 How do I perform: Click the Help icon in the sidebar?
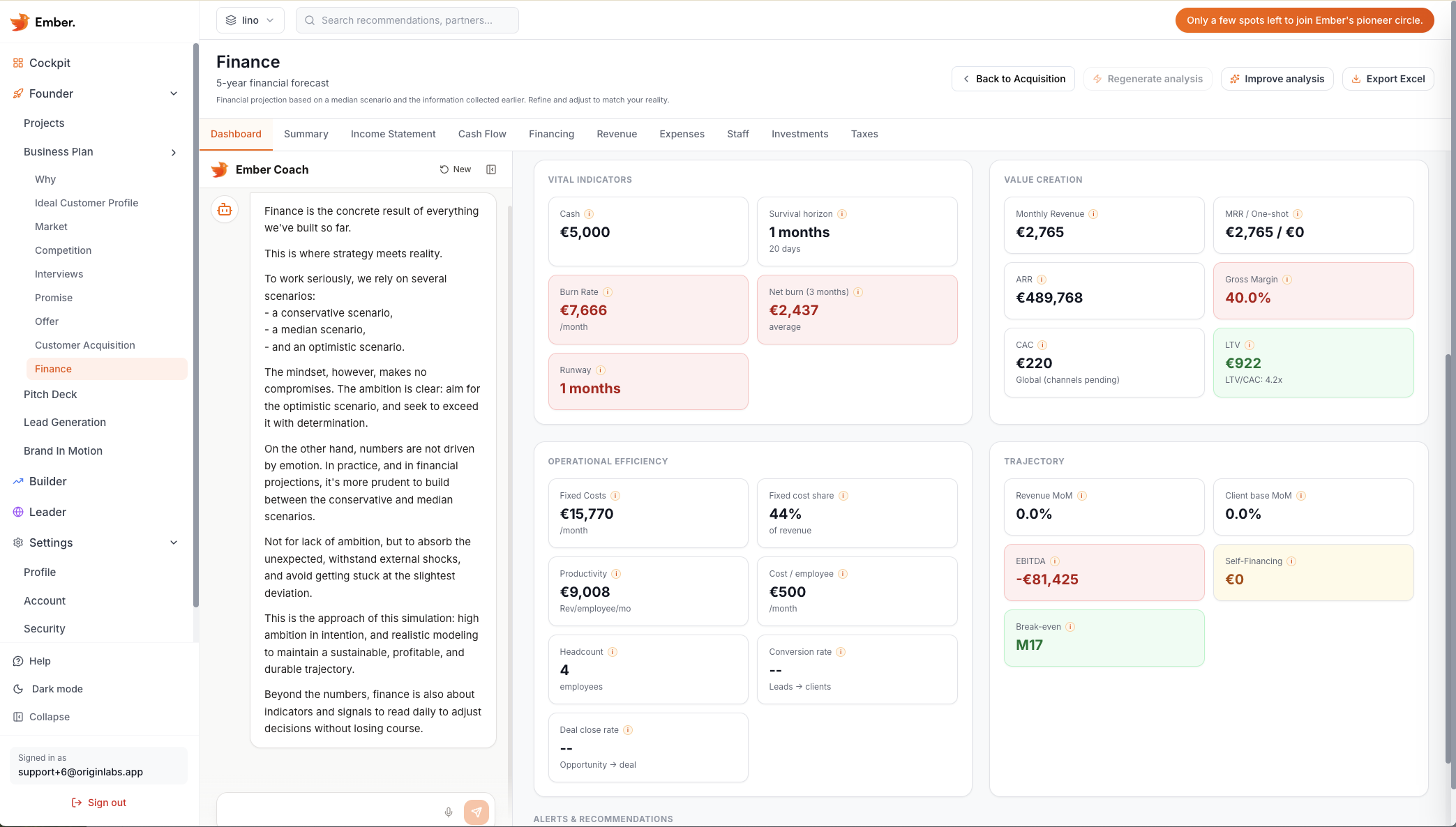tap(17, 660)
